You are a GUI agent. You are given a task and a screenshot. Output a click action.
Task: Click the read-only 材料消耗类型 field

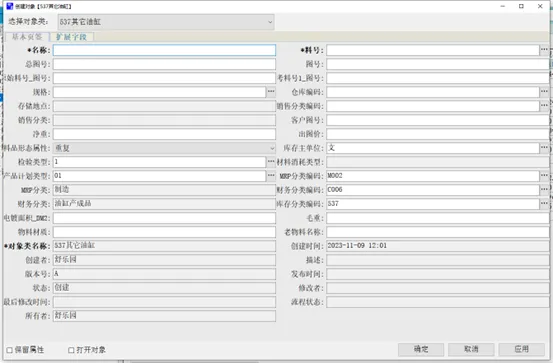coord(438,162)
